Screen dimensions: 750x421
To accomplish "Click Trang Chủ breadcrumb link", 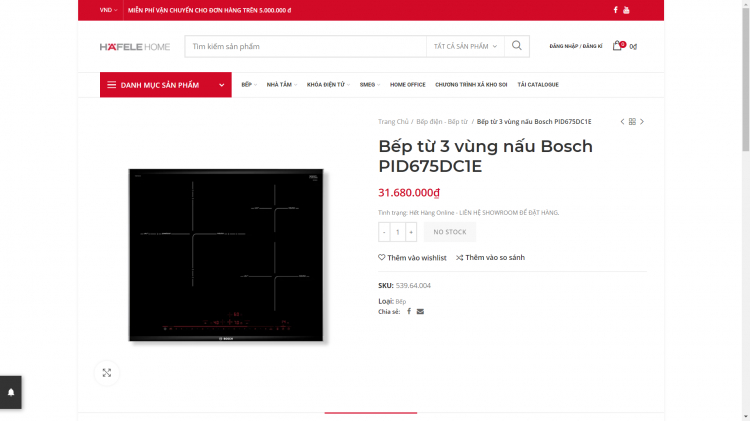I will [x=393, y=122].
